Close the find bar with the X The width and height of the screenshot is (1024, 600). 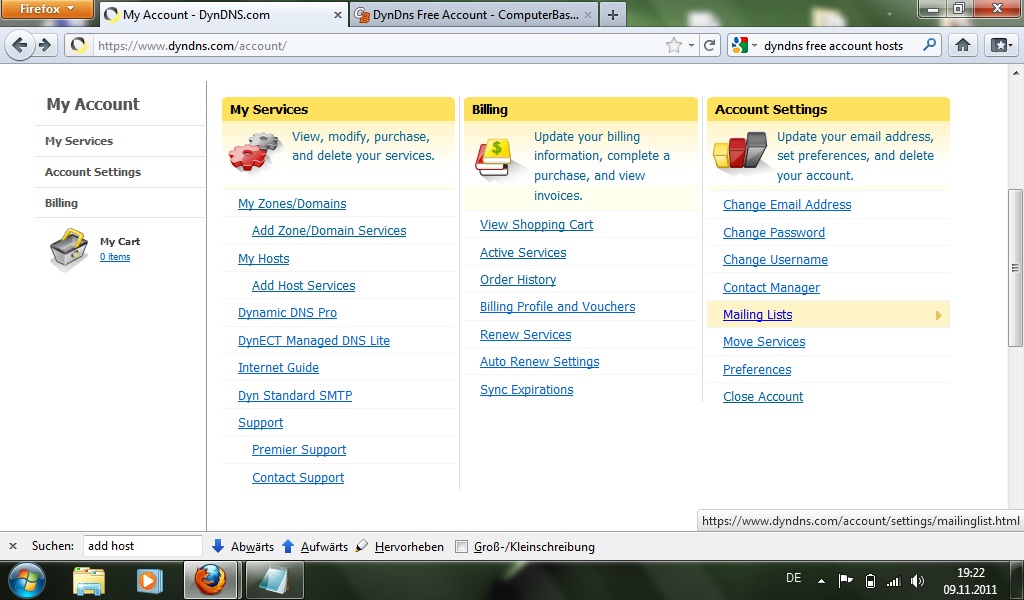[x=13, y=546]
